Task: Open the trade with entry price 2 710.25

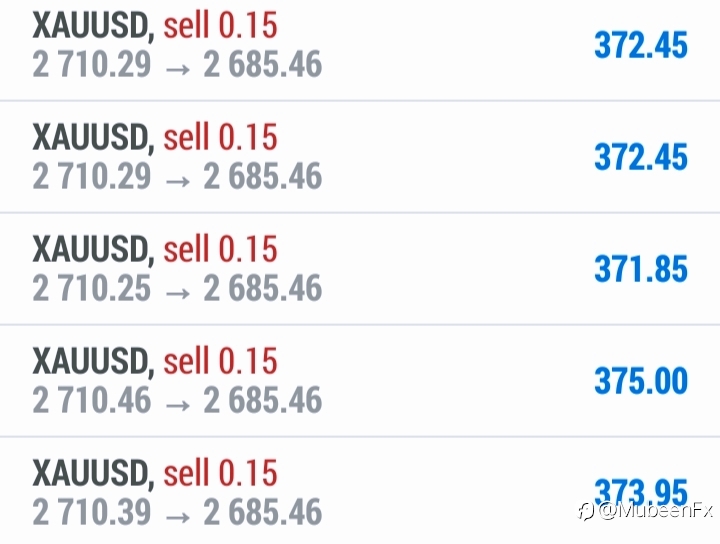Action: pyautogui.click(x=360, y=269)
